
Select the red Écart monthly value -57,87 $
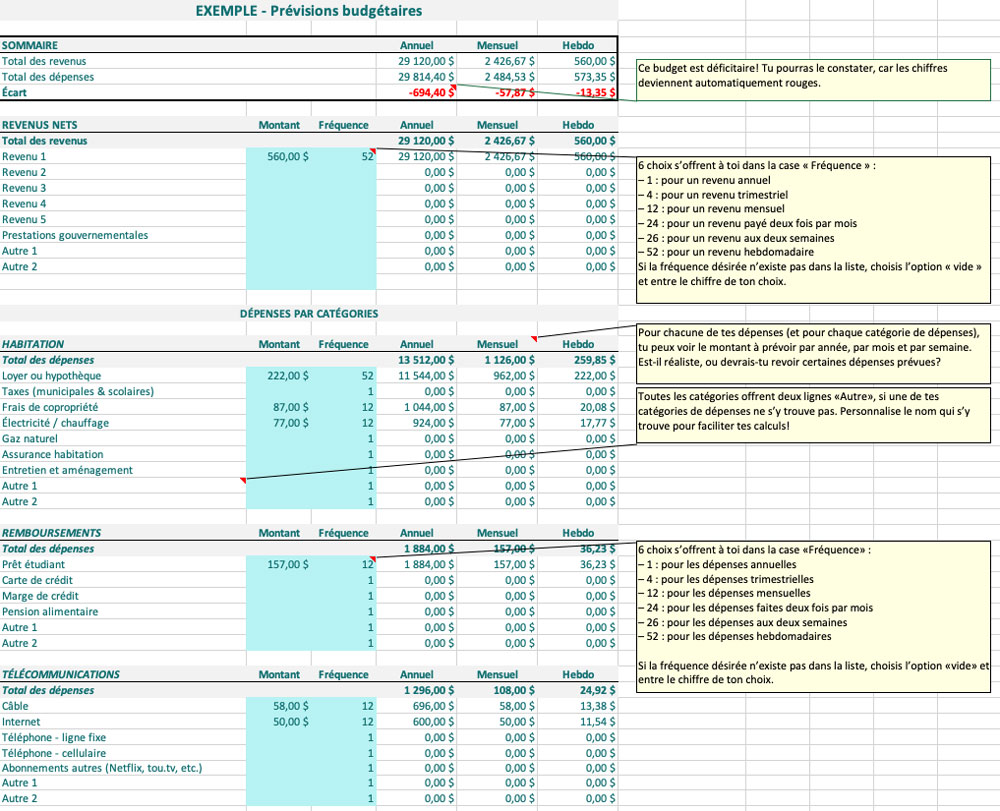click(515, 92)
